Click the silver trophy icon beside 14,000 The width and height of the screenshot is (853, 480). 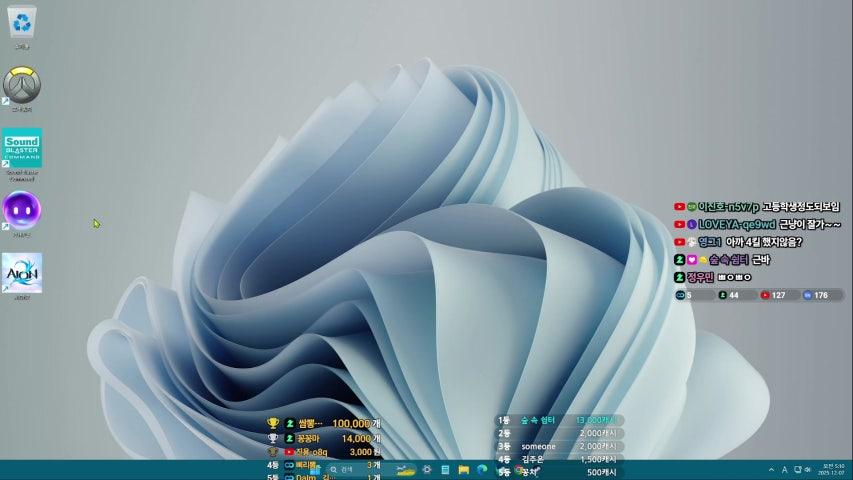(x=273, y=438)
